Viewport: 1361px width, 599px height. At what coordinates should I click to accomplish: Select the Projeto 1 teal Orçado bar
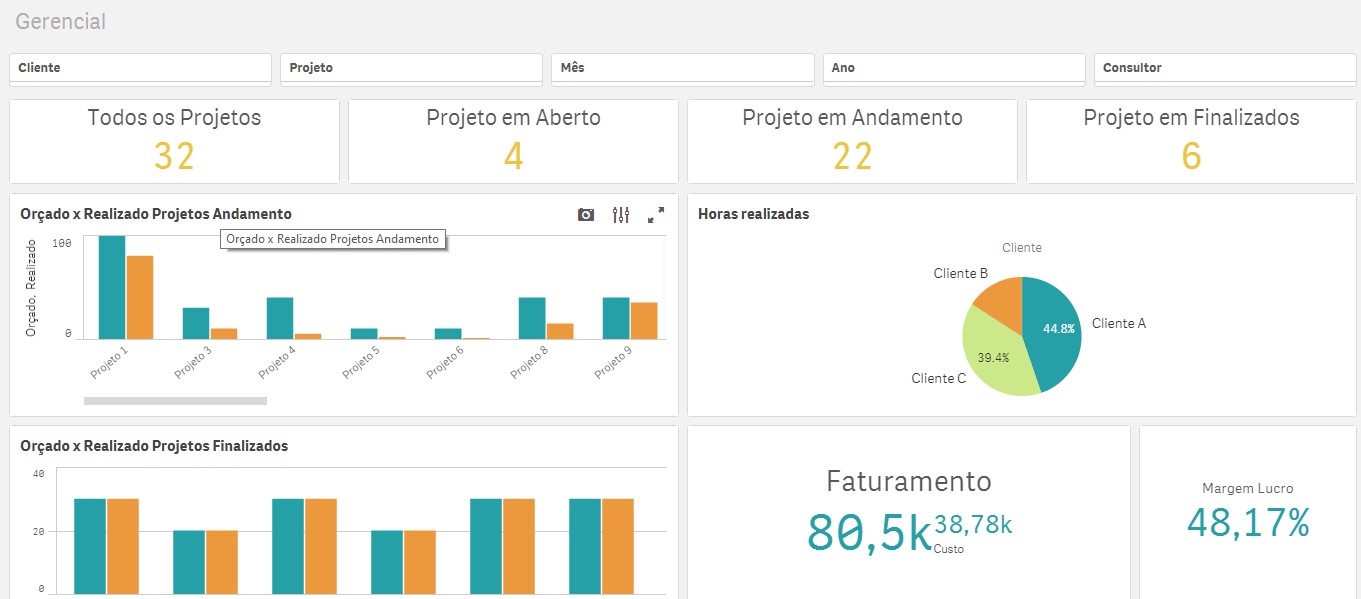[111, 288]
